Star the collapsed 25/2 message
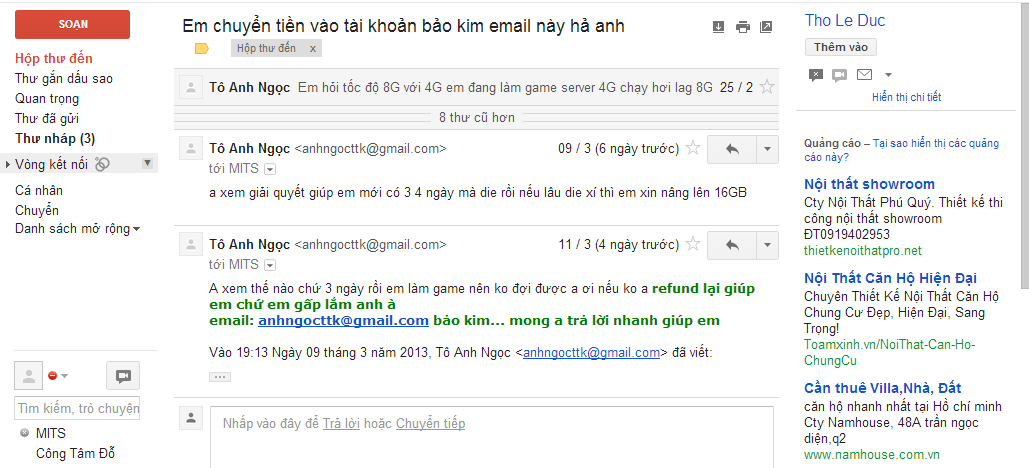 [766, 87]
